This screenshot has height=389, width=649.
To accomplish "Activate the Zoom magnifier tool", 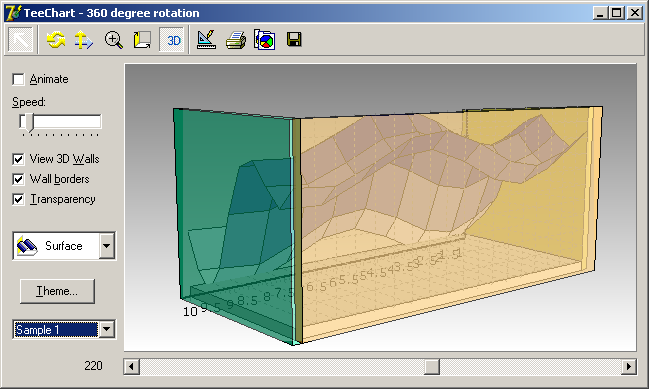I will point(113,40).
